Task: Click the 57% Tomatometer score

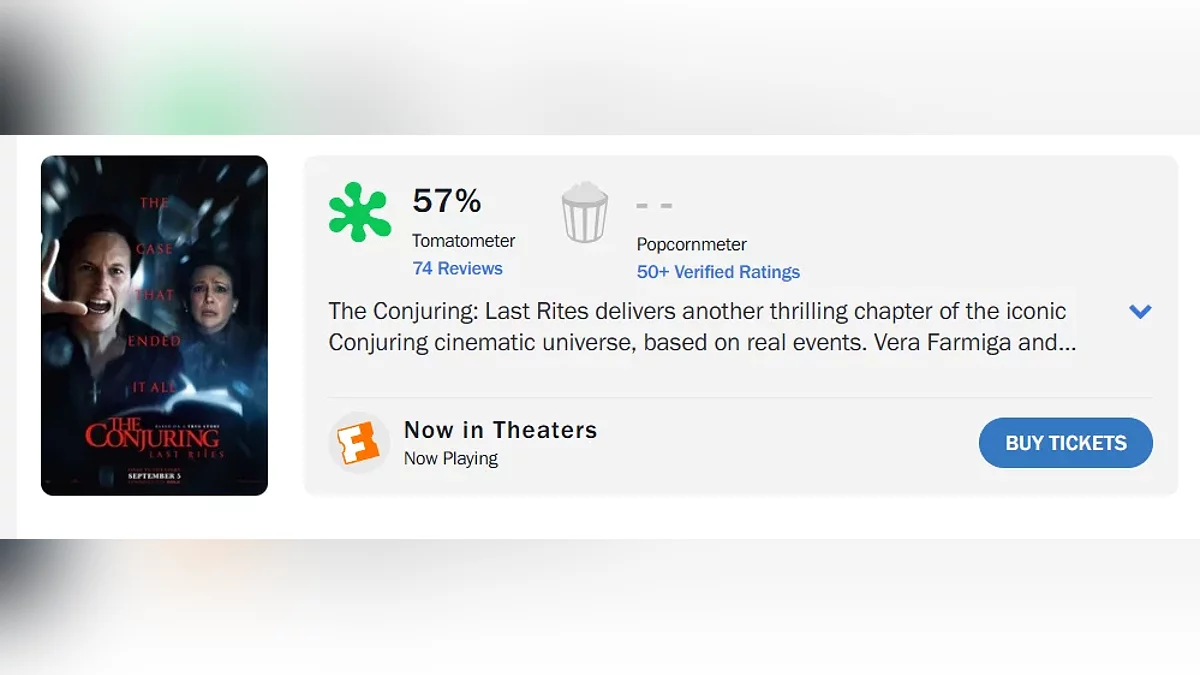Action: (x=447, y=201)
